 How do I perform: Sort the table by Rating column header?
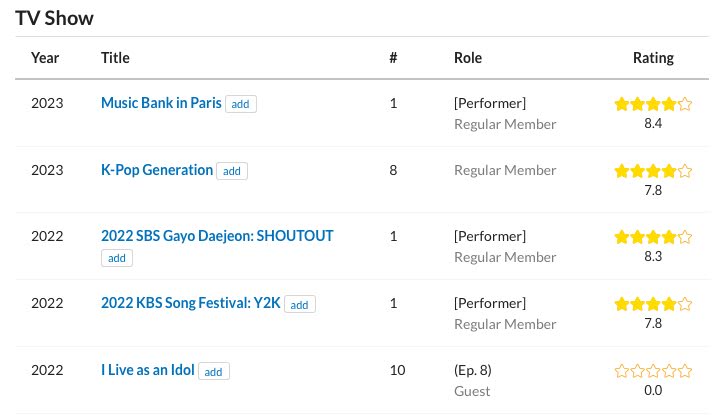coord(653,58)
